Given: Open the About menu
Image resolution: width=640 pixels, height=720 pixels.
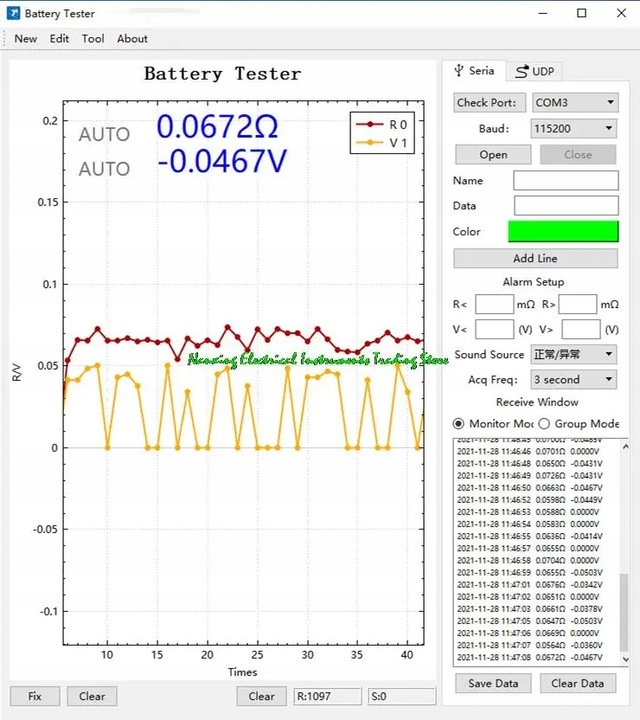Looking at the screenshot, I should (x=132, y=39).
